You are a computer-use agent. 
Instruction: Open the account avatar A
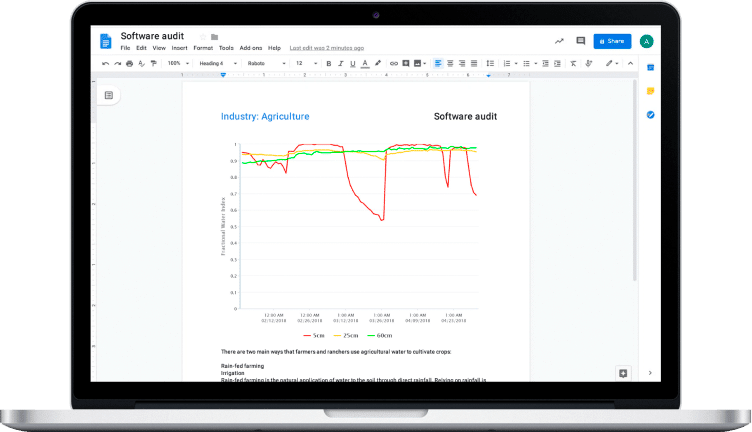coord(646,41)
